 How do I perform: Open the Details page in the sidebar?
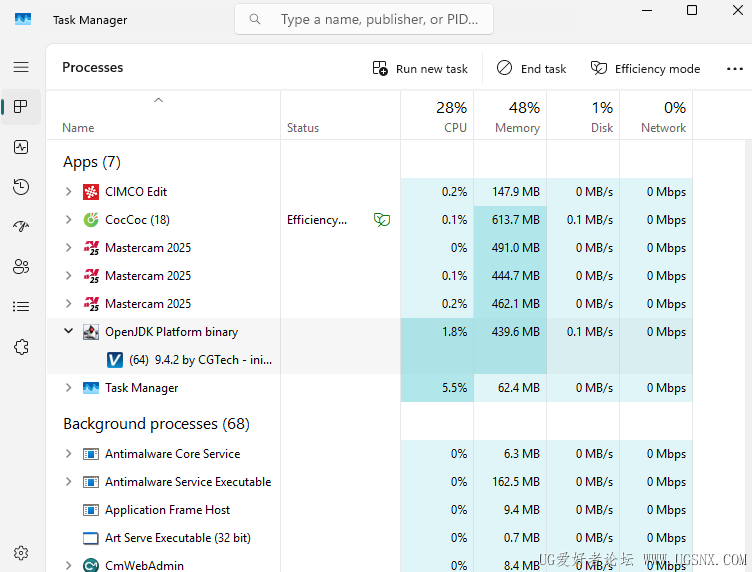click(21, 306)
